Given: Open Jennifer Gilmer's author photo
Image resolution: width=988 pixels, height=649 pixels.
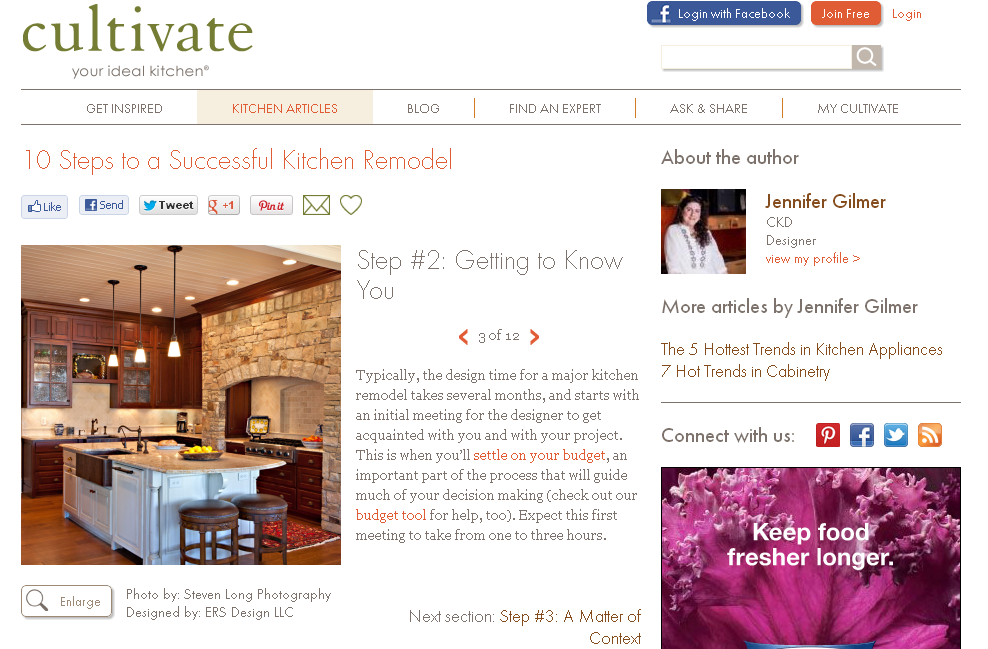Looking at the screenshot, I should point(703,231).
